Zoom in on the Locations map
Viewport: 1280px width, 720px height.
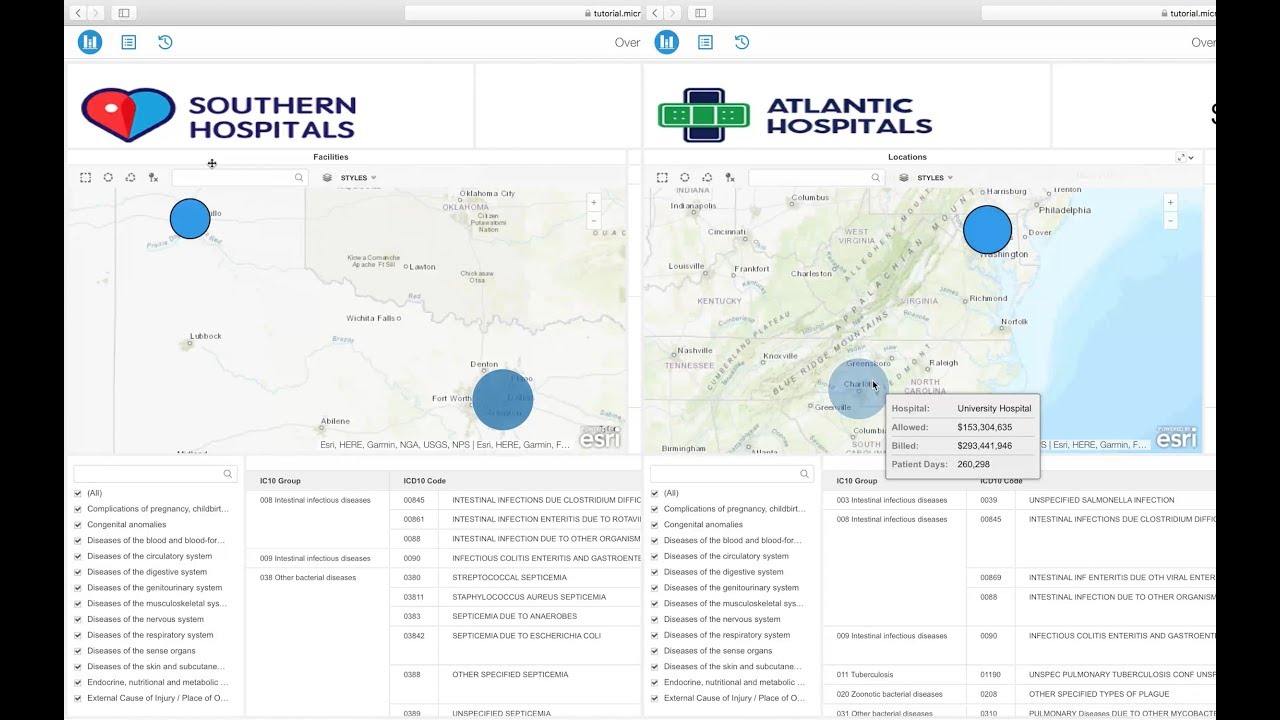click(x=1171, y=202)
